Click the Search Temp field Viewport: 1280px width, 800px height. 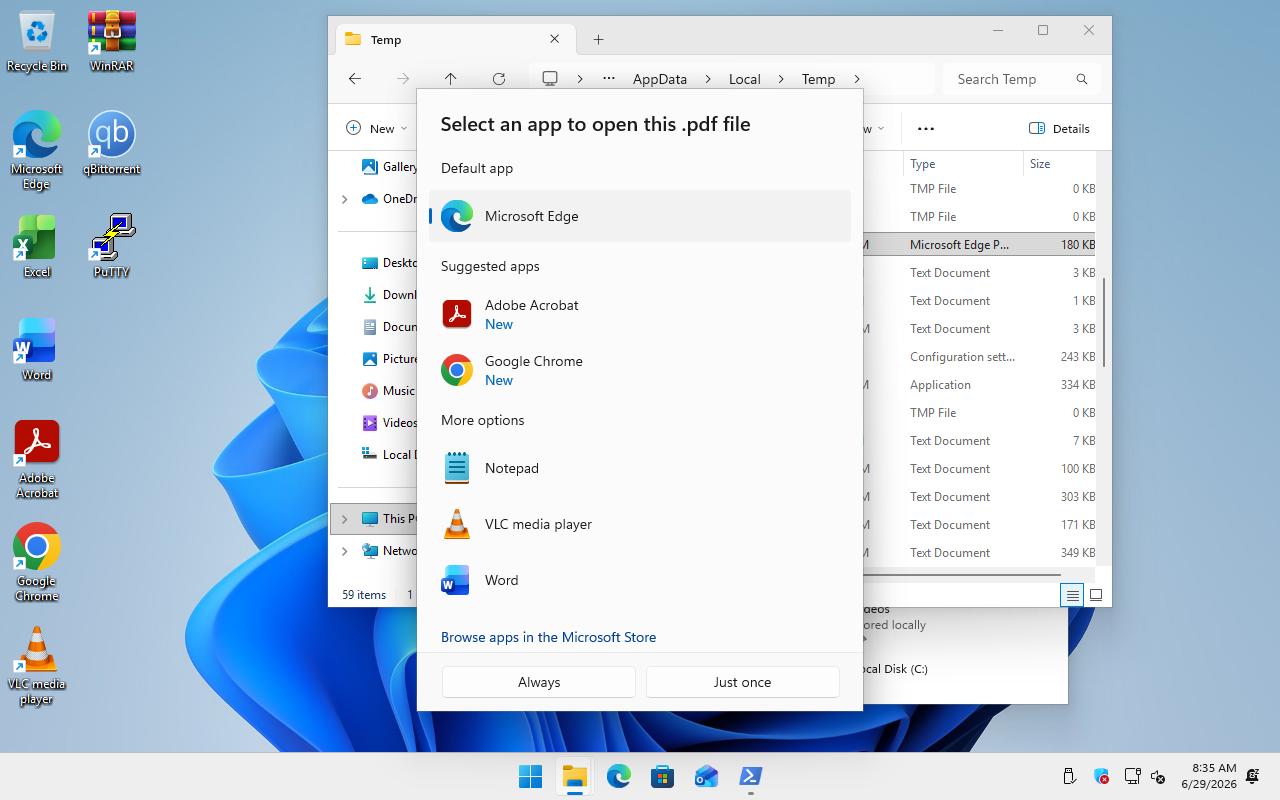coord(1022,79)
